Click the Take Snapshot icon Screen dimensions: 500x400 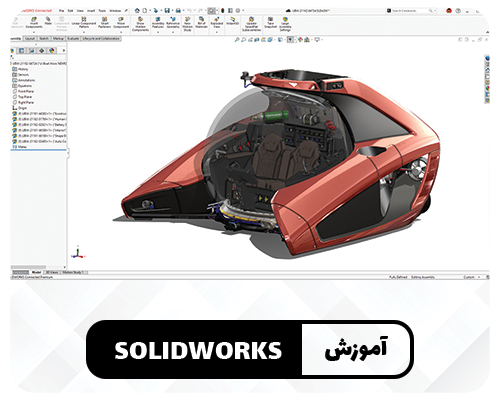pos(270,23)
